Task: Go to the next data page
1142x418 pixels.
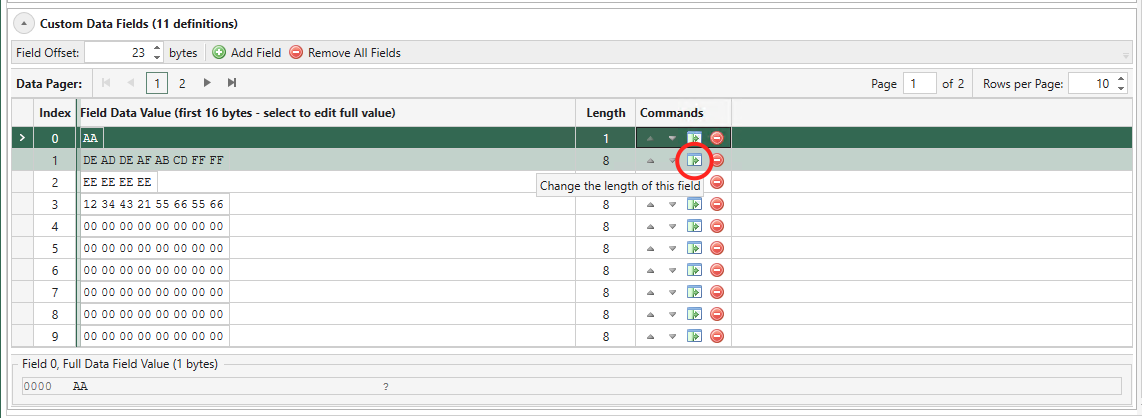Action: [x=208, y=83]
